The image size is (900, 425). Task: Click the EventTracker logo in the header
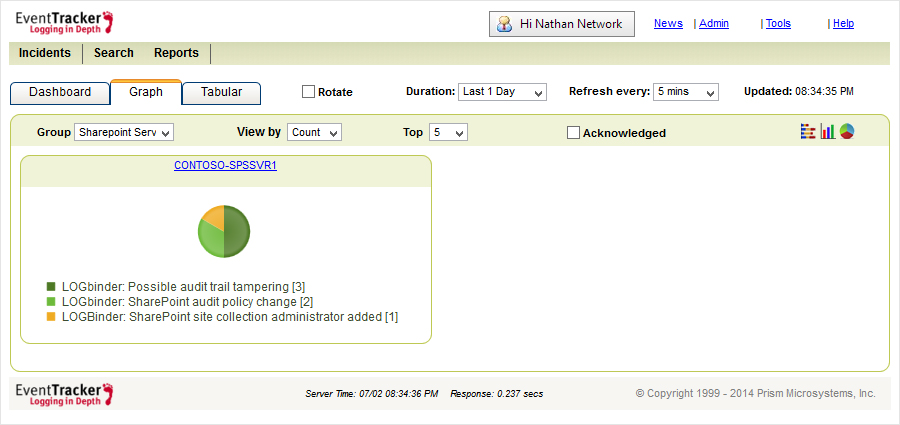(65, 23)
